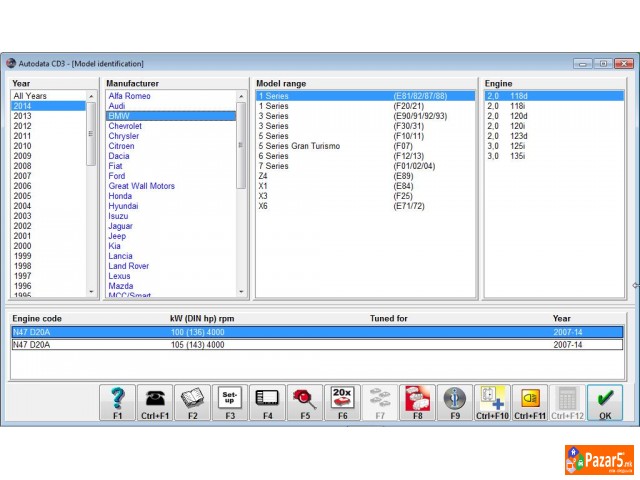Select the highlighted BMW manufacturer
This screenshot has height=480, width=640.
point(171,116)
